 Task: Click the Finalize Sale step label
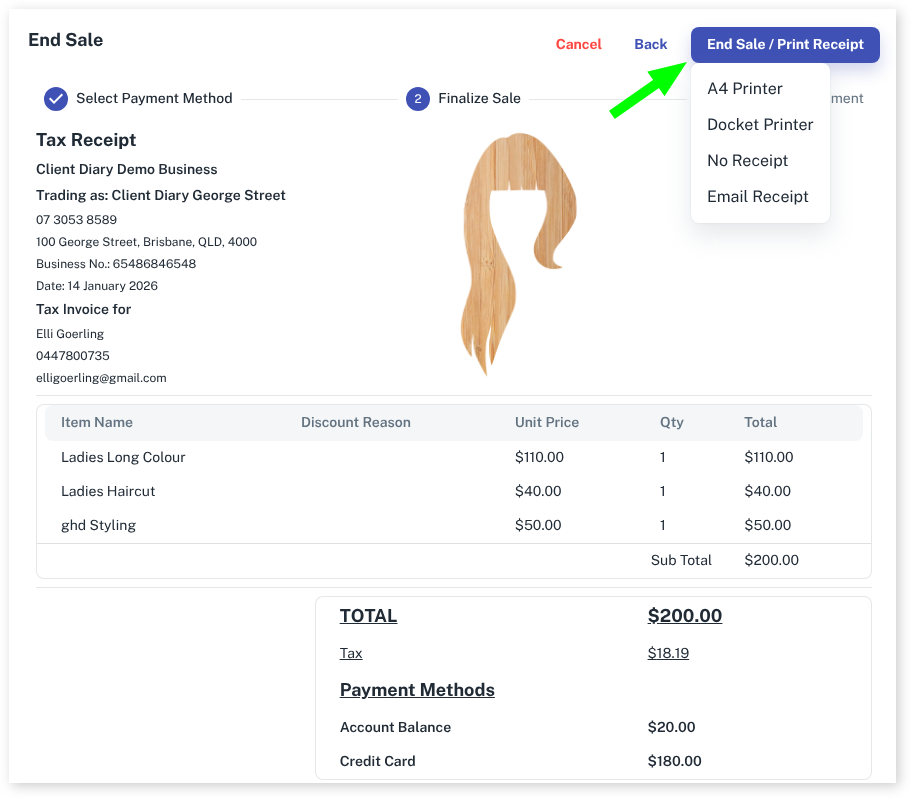479,98
